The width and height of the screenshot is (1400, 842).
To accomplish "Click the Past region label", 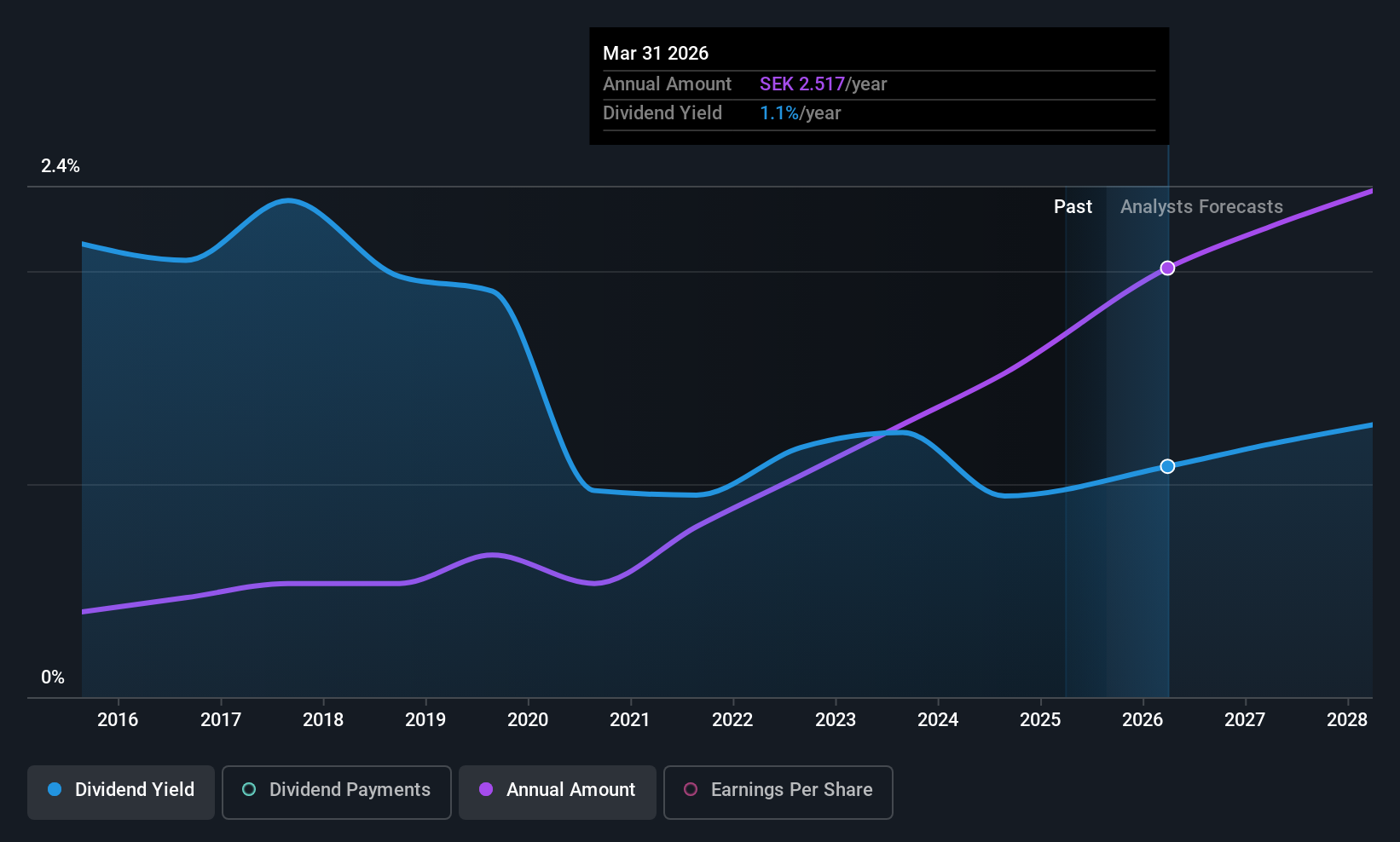I will [1073, 207].
